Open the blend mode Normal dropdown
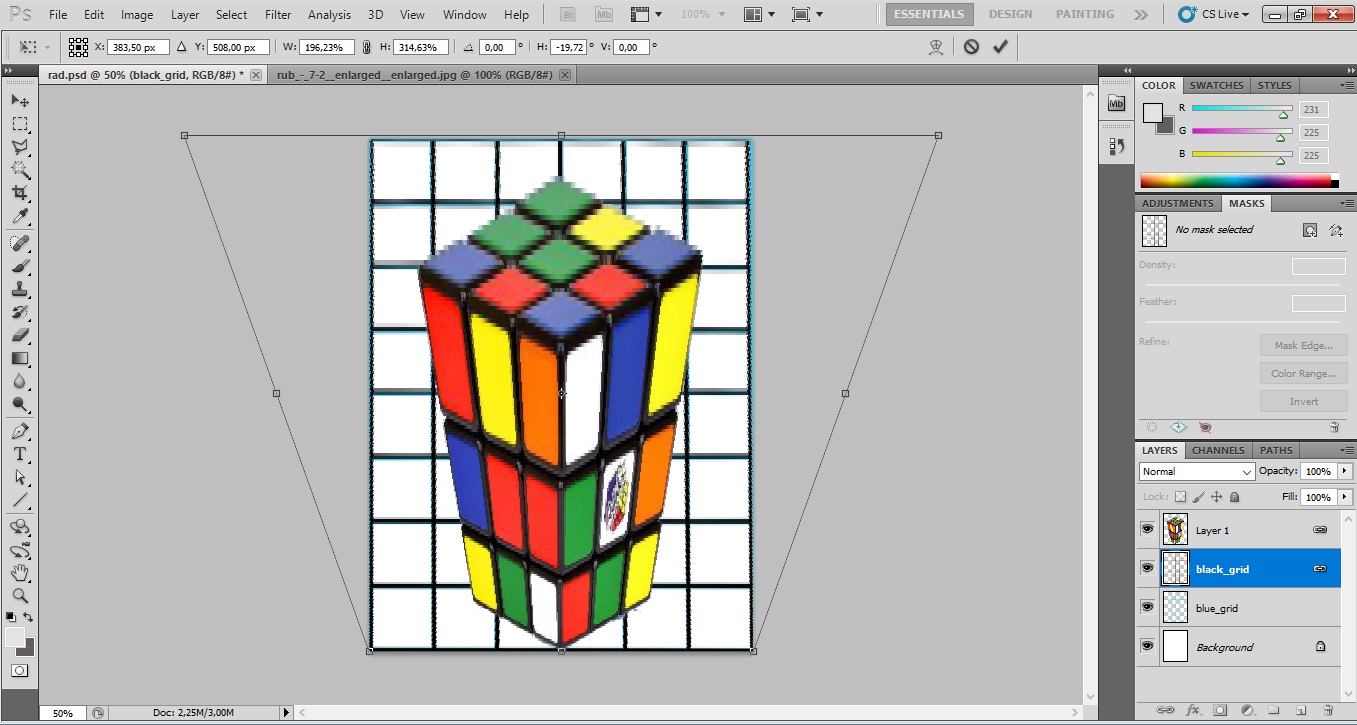The image size is (1357, 725). [x=1196, y=471]
